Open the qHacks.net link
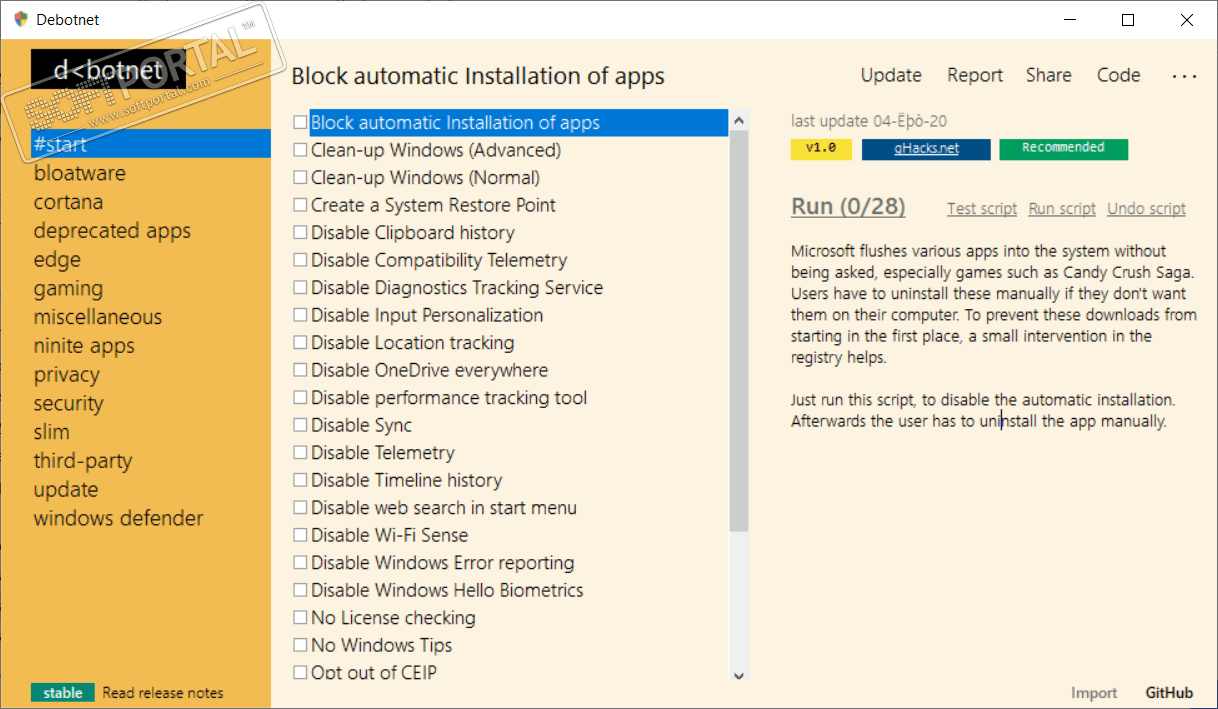 [926, 149]
